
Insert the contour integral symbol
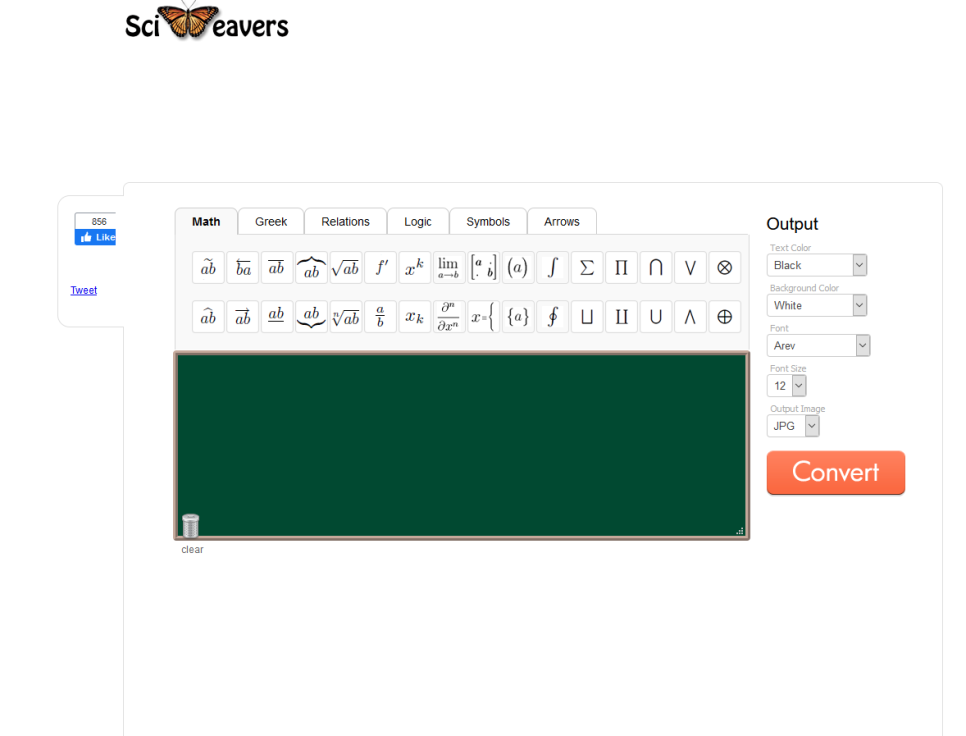[552, 317]
